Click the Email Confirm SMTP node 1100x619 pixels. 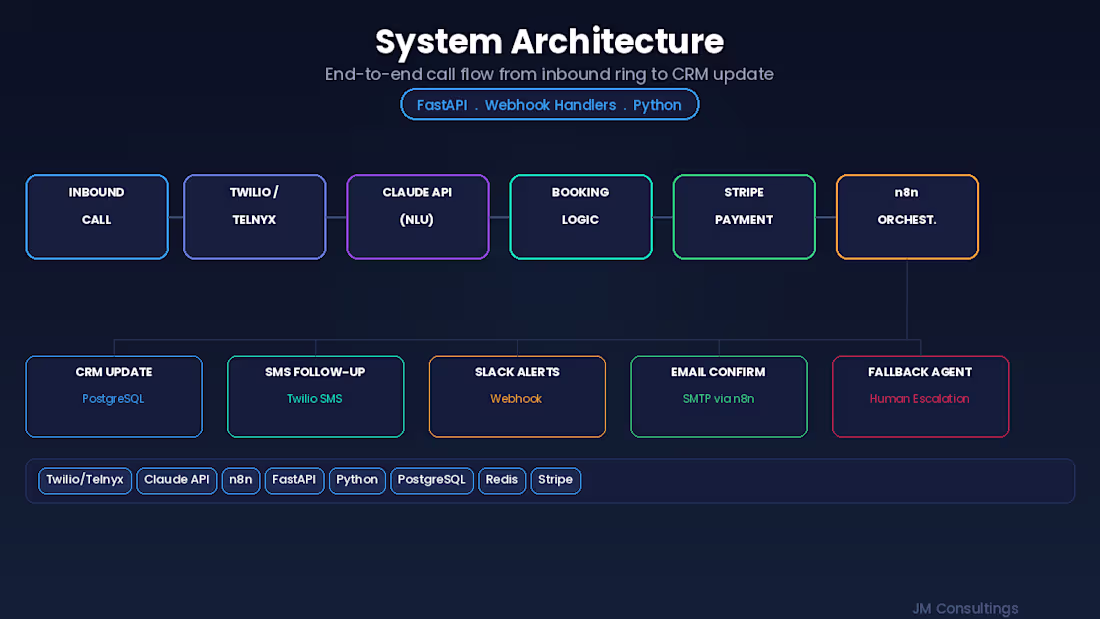718,396
